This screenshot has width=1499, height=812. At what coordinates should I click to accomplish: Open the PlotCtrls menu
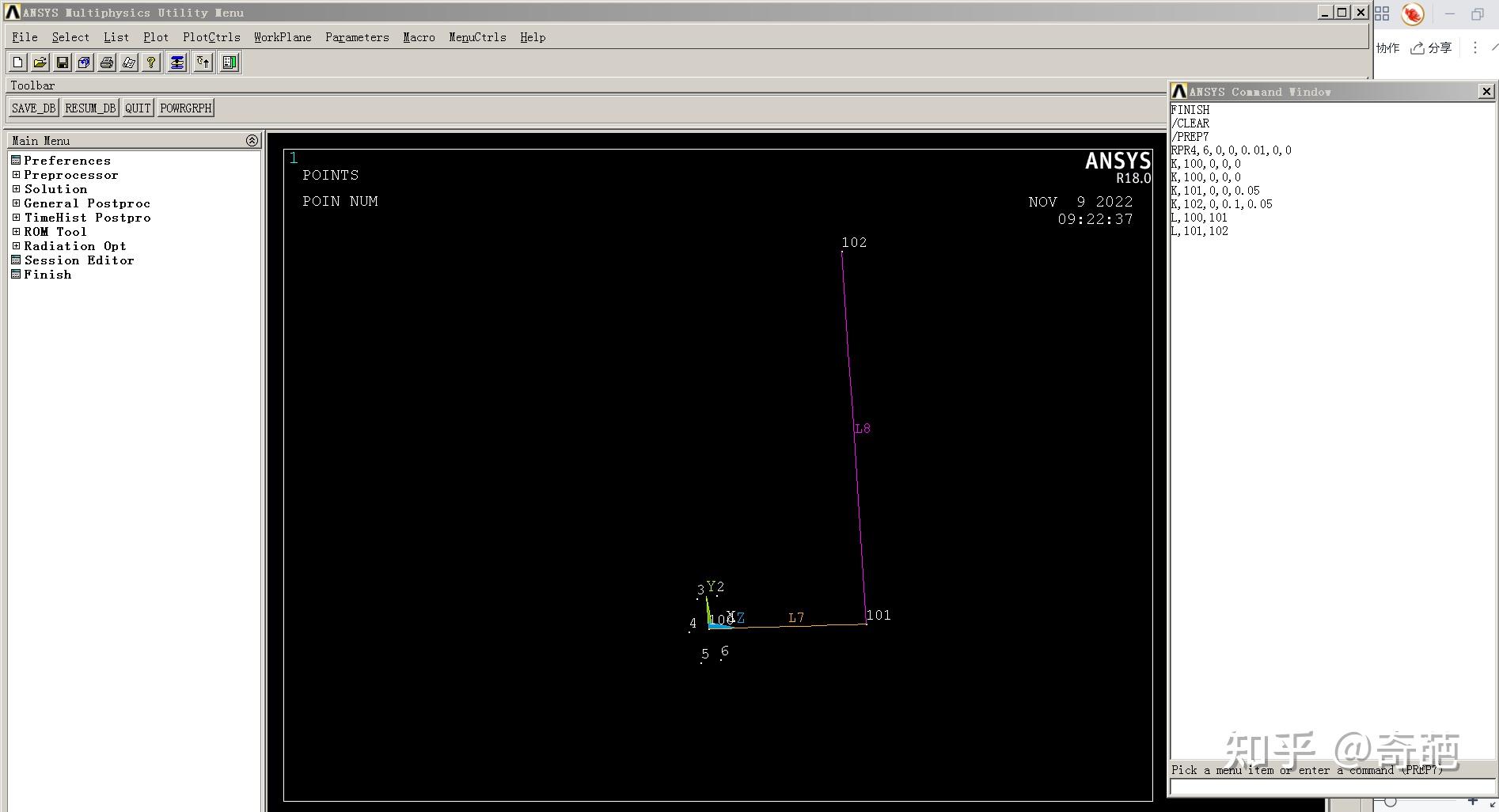tap(211, 37)
